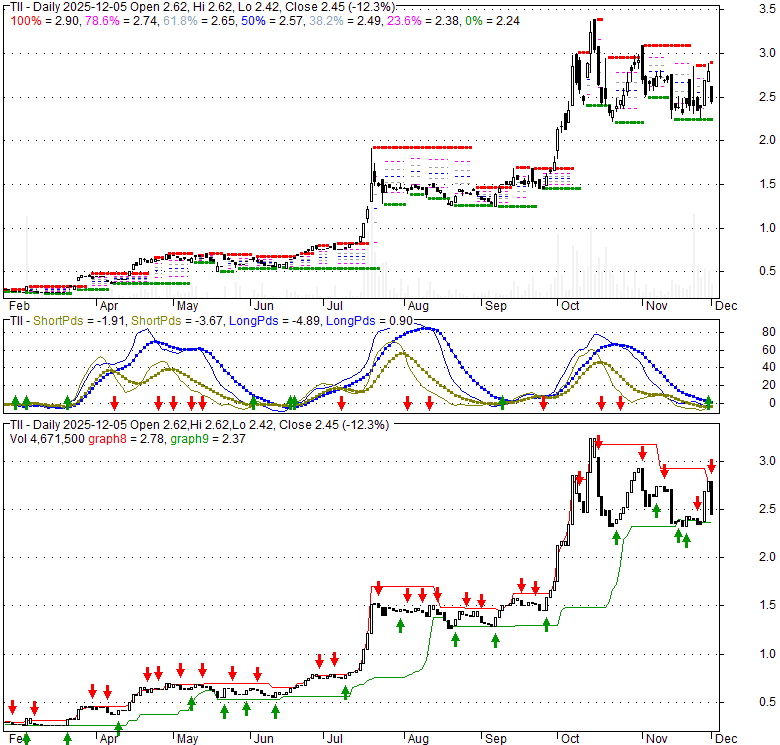Select the Oct month label under top chart
Screen dimensions: 780x745
[570, 306]
